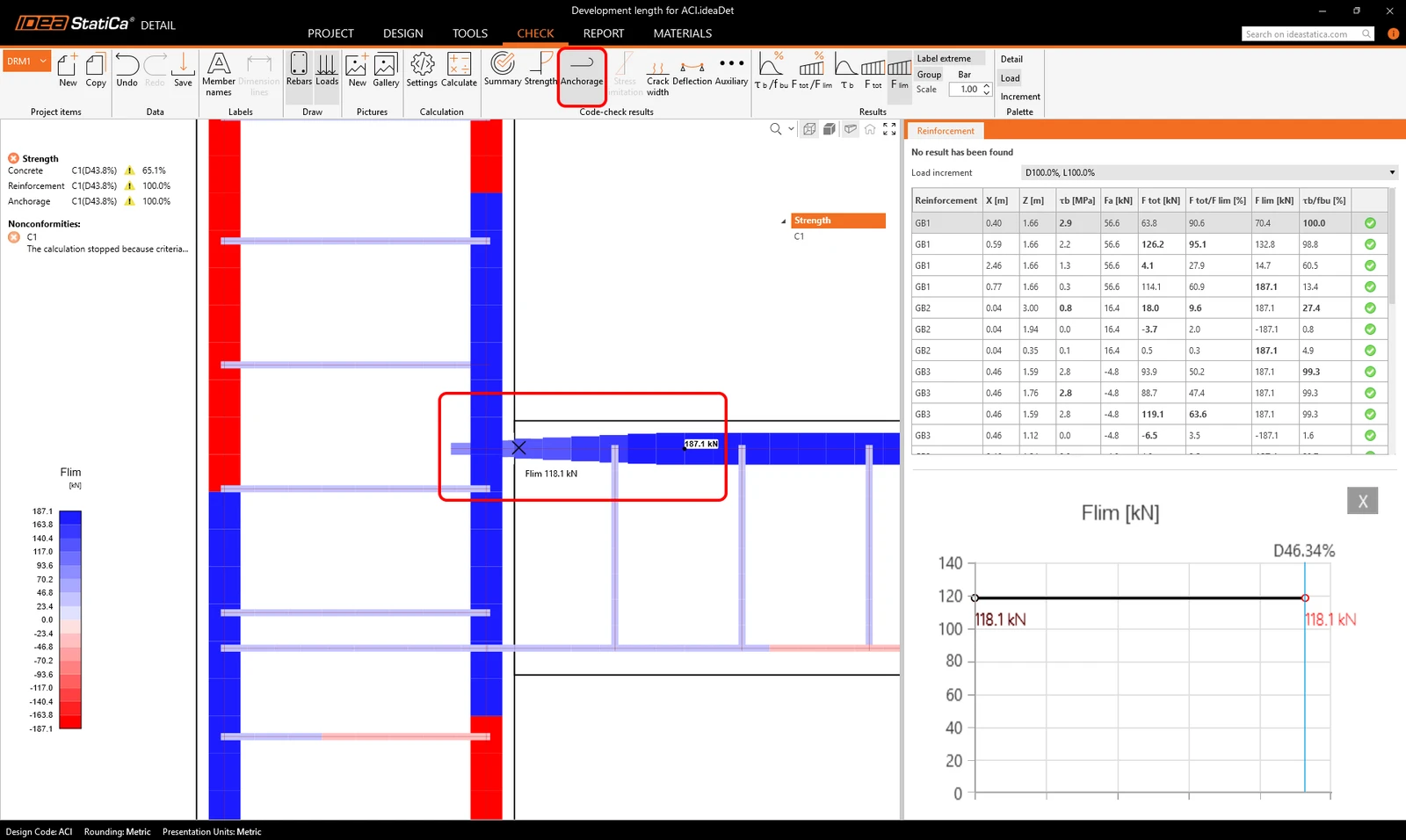Image resolution: width=1406 pixels, height=840 pixels.
Task: Switch viewport to wireframe cube view
Action: click(x=809, y=129)
